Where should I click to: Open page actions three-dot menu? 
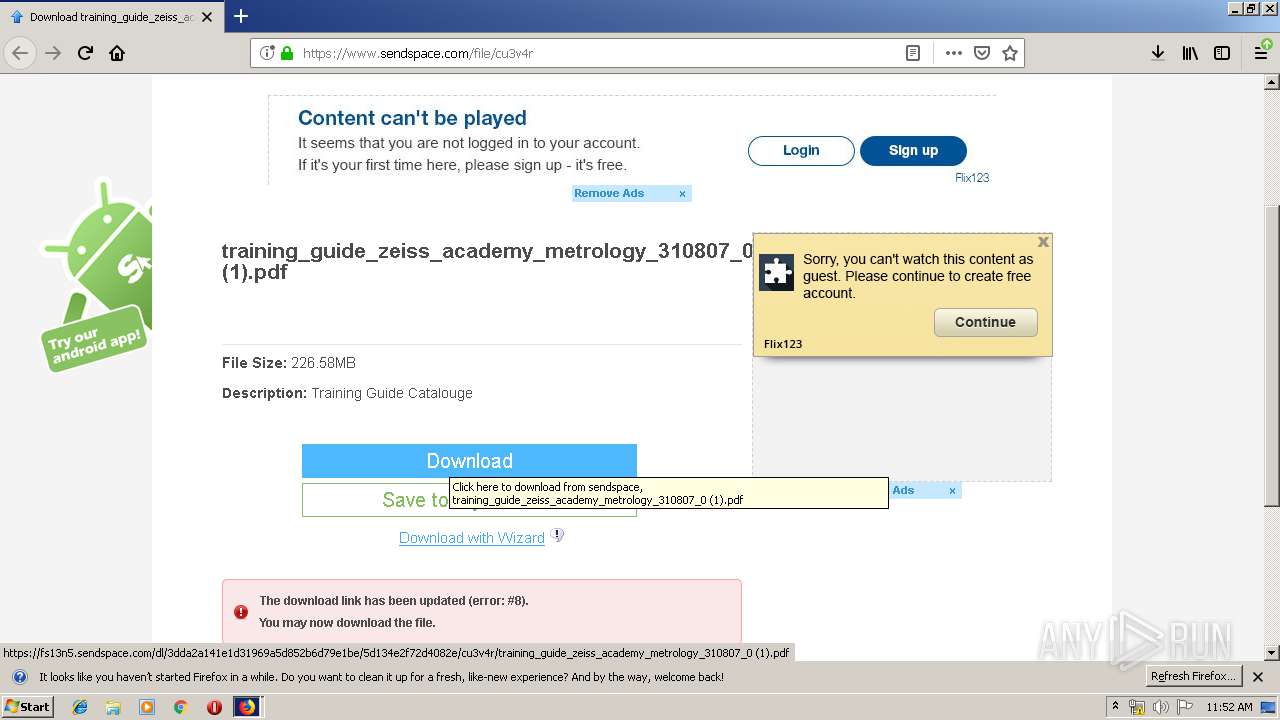[x=954, y=53]
